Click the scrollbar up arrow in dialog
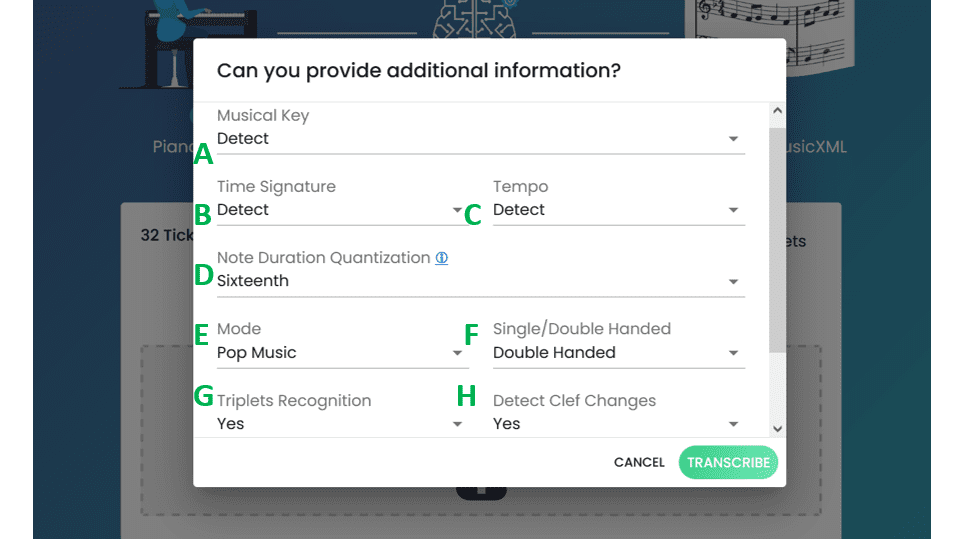 pos(777,110)
